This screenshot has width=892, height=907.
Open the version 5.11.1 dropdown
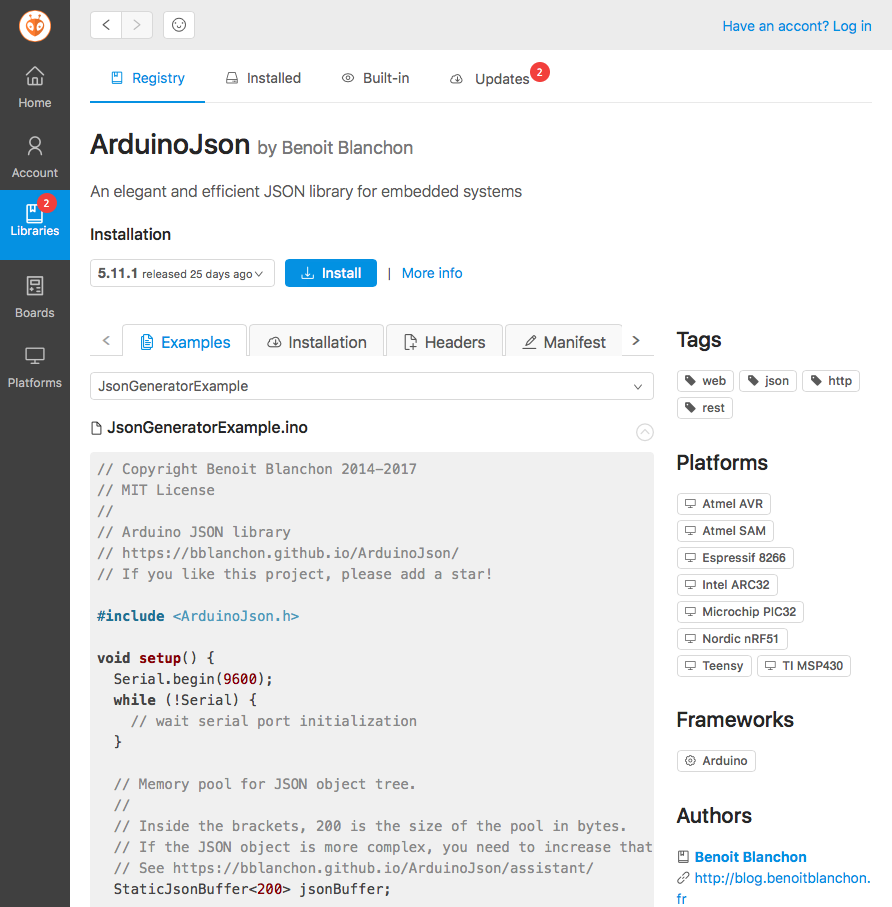[182, 273]
